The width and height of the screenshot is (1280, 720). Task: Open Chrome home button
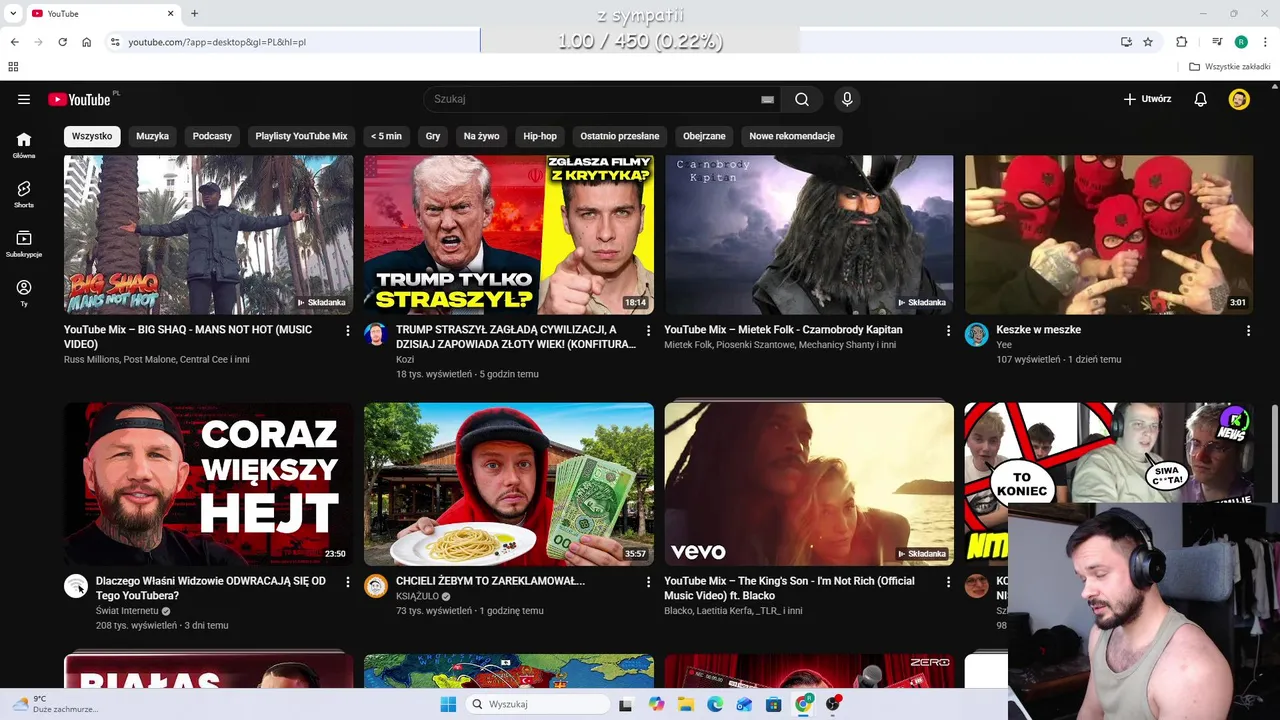[87, 42]
